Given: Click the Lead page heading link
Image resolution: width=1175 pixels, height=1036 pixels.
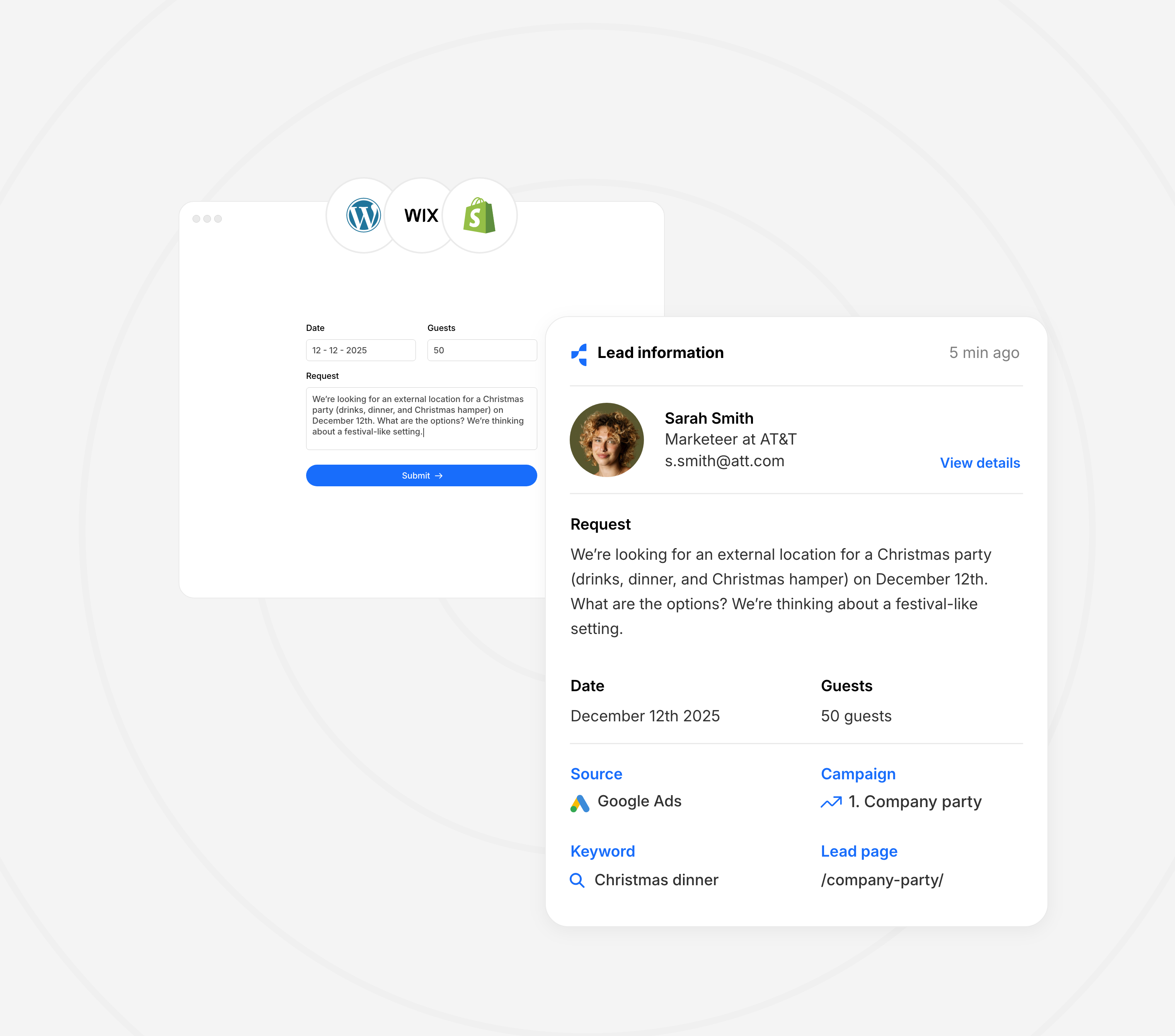Looking at the screenshot, I should (x=859, y=851).
